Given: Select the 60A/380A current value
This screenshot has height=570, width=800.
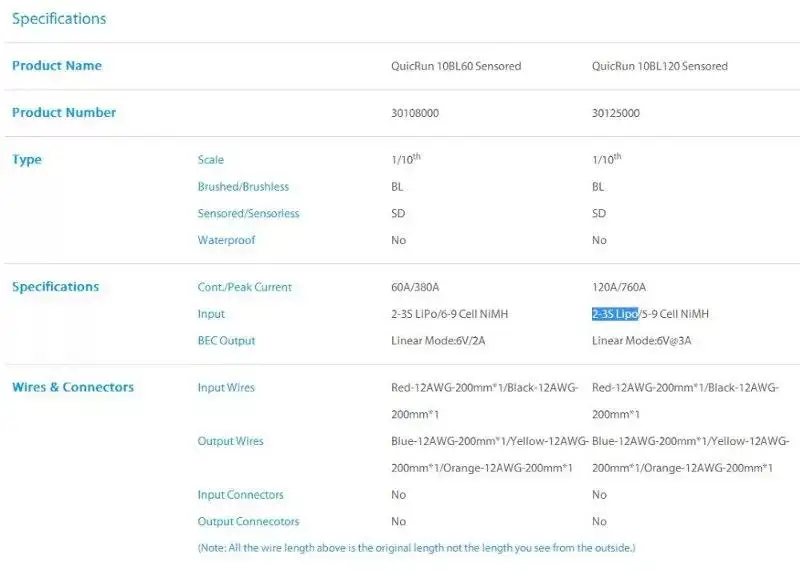Looking at the screenshot, I should pos(415,287).
